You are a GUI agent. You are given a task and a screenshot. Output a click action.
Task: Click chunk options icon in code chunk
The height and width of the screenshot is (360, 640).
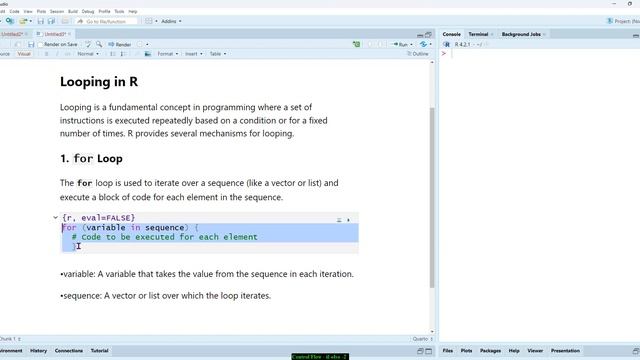pos(339,220)
